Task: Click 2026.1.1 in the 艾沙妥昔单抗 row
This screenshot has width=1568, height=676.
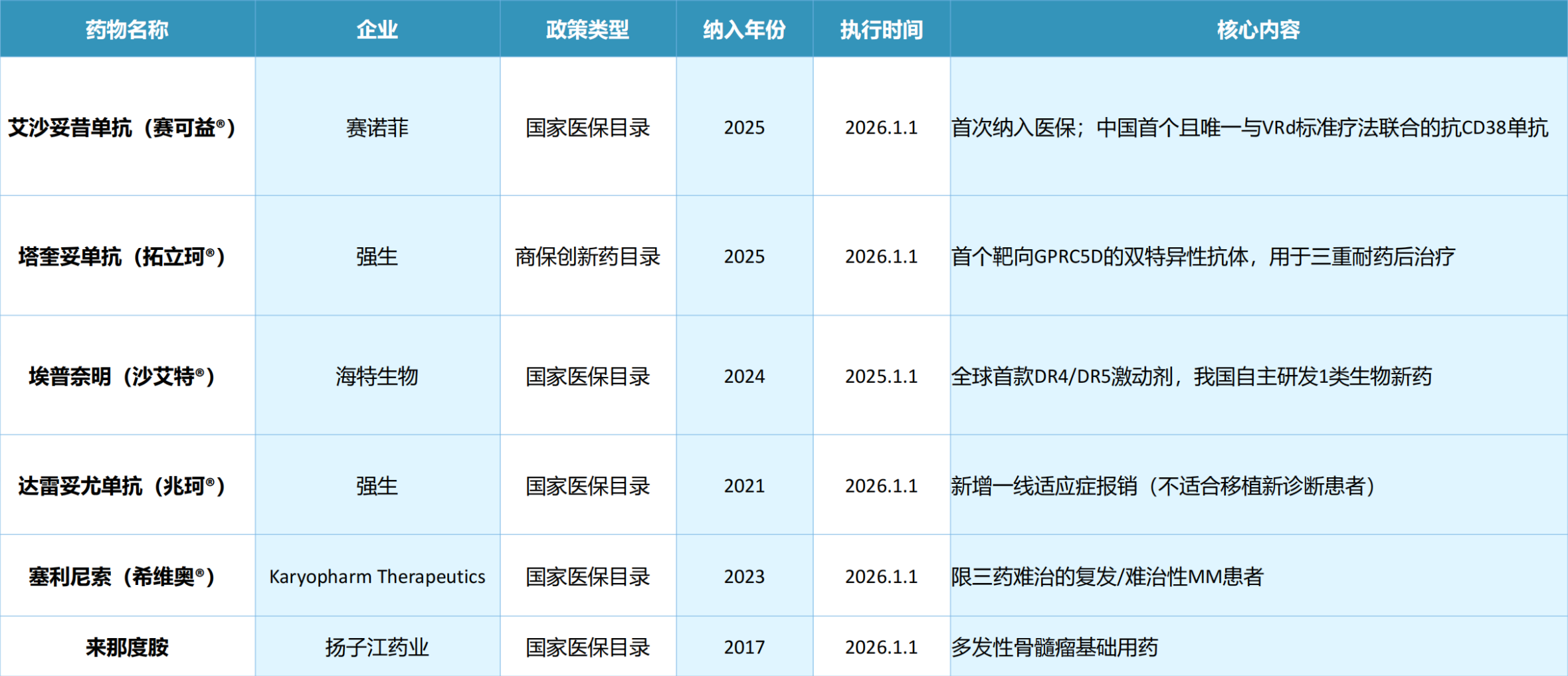Action: 882,126
